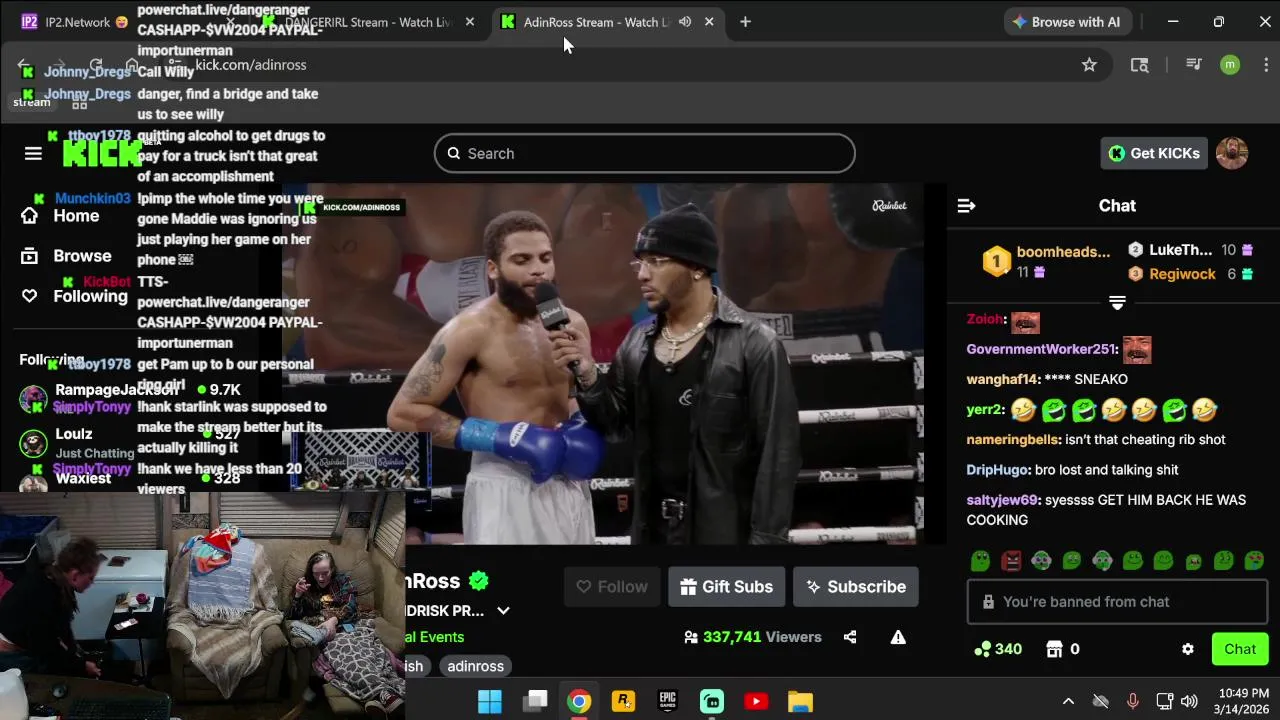The image size is (1280, 720).
Task: Click the stream video player
Action: point(602,364)
